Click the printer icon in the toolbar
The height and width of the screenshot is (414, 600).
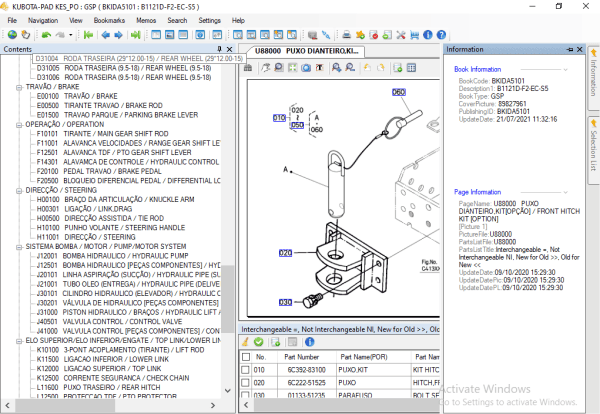346,35
